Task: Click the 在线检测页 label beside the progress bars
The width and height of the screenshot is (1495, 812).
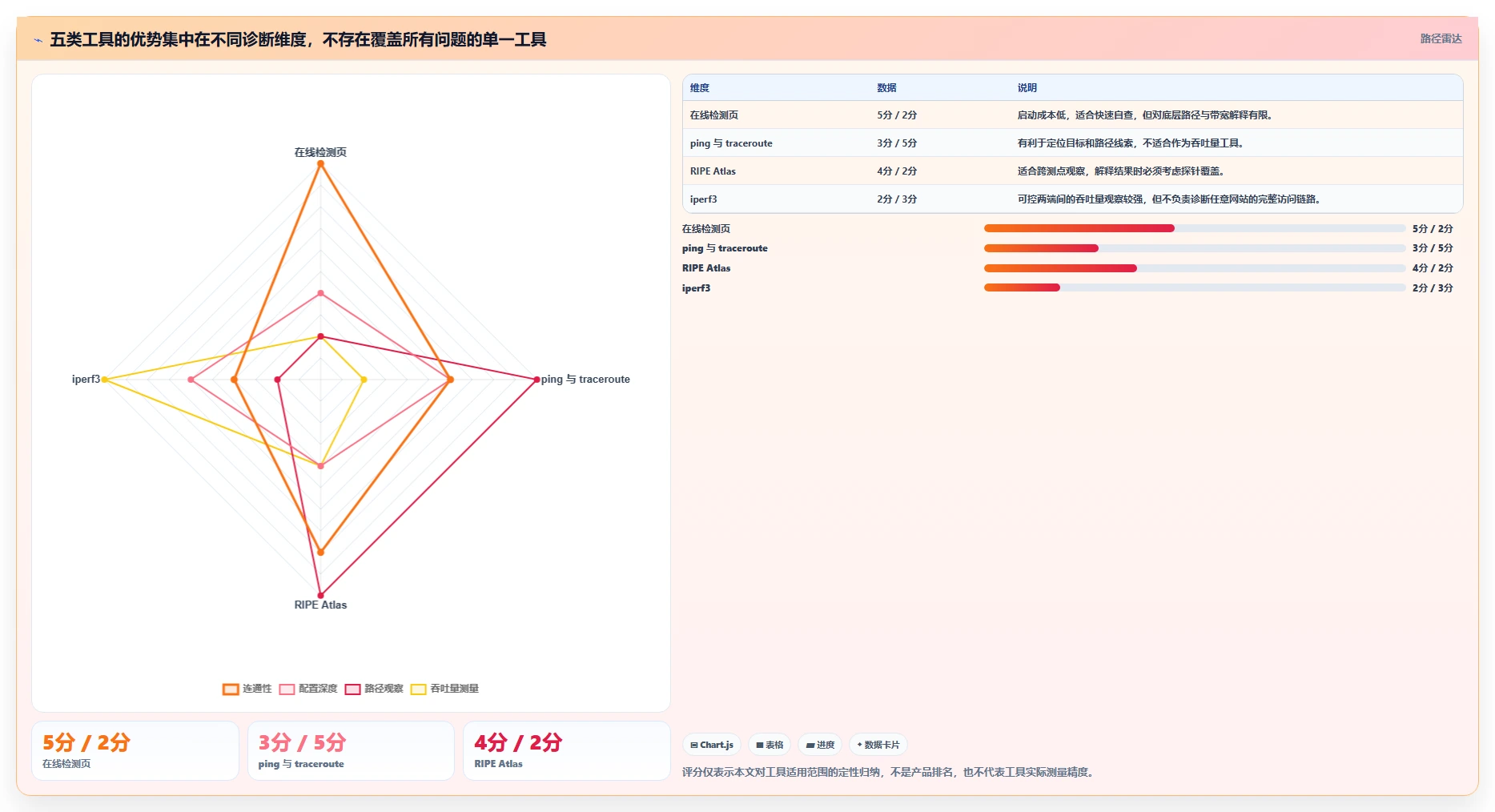Action: (x=706, y=229)
